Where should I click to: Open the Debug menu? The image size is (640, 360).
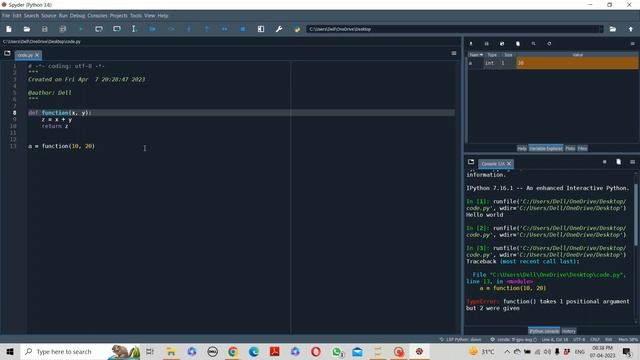pos(77,16)
